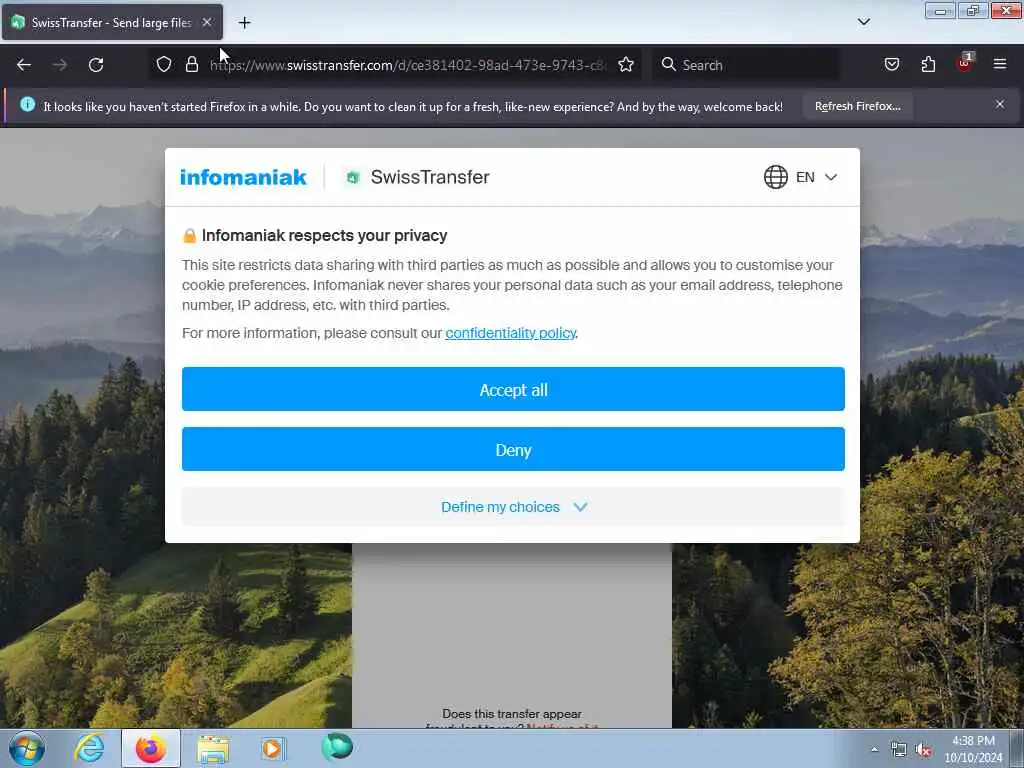
Task: Click the Accept all cookies button
Action: (x=513, y=389)
